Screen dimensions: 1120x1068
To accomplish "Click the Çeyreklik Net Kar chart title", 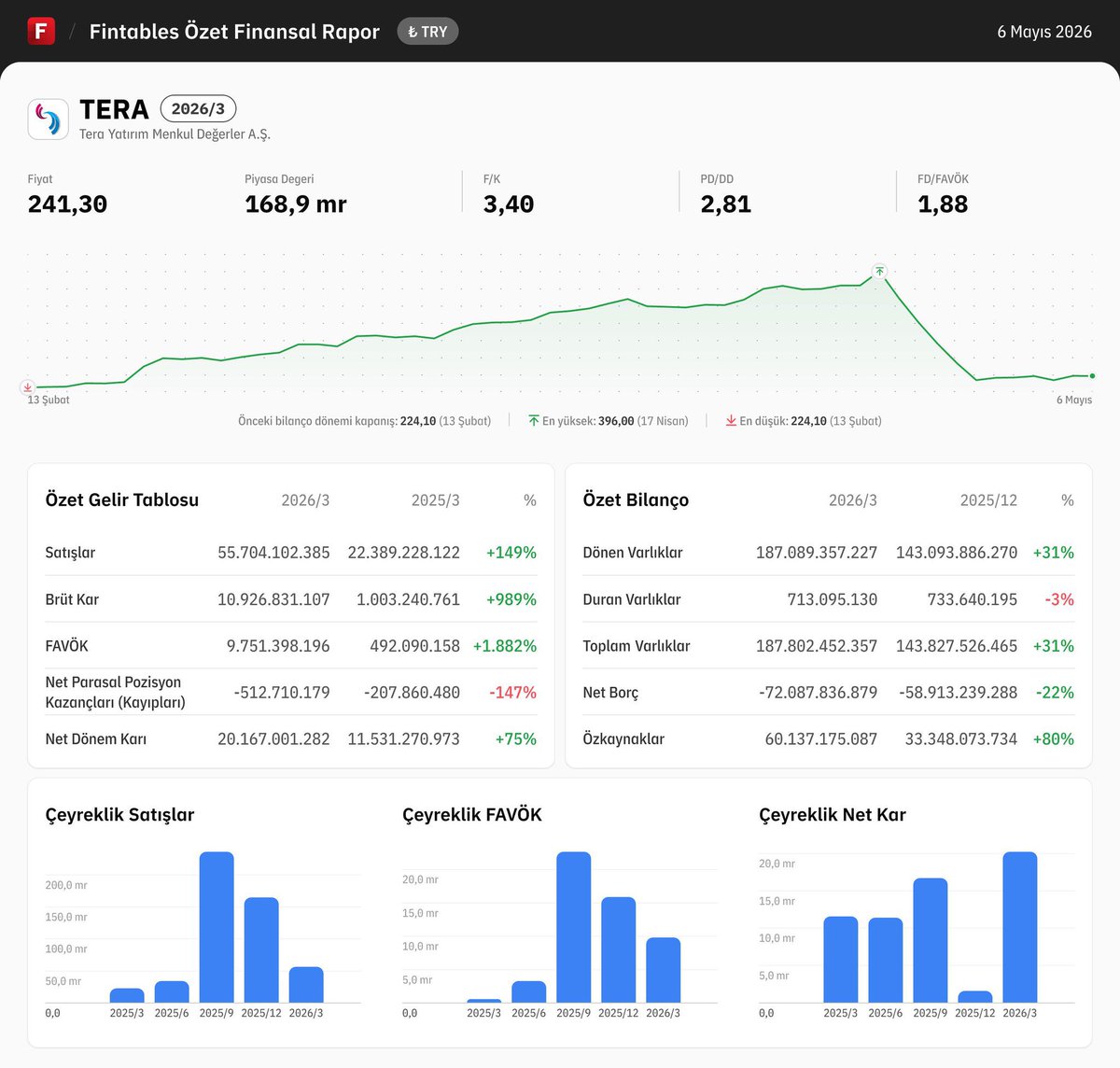I will [x=833, y=815].
